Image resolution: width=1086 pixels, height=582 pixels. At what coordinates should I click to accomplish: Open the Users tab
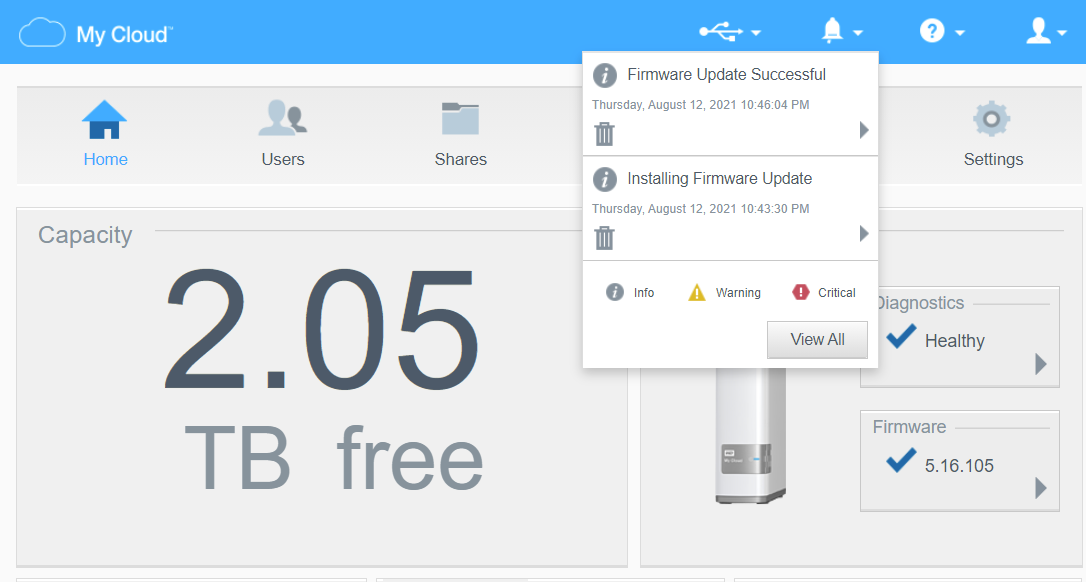(283, 134)
